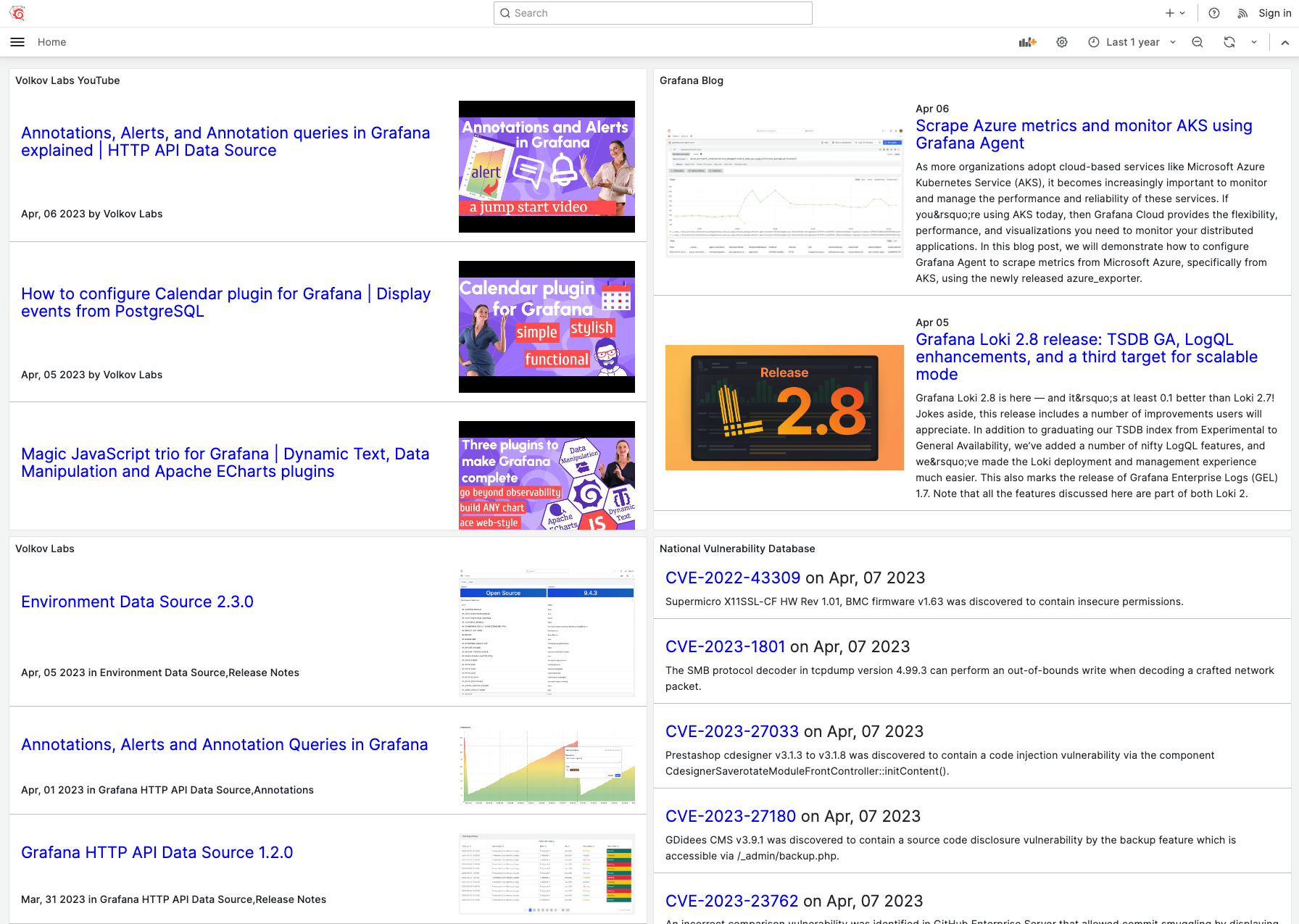Open the help question mark icon

pos(1214,13)
